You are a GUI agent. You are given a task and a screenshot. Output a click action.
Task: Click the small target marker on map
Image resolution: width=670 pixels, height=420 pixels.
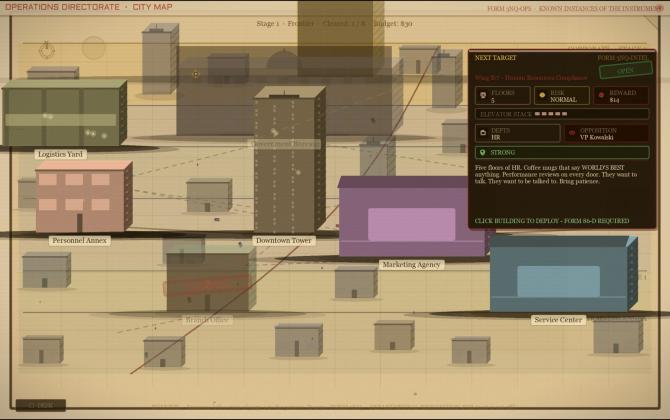196,74
